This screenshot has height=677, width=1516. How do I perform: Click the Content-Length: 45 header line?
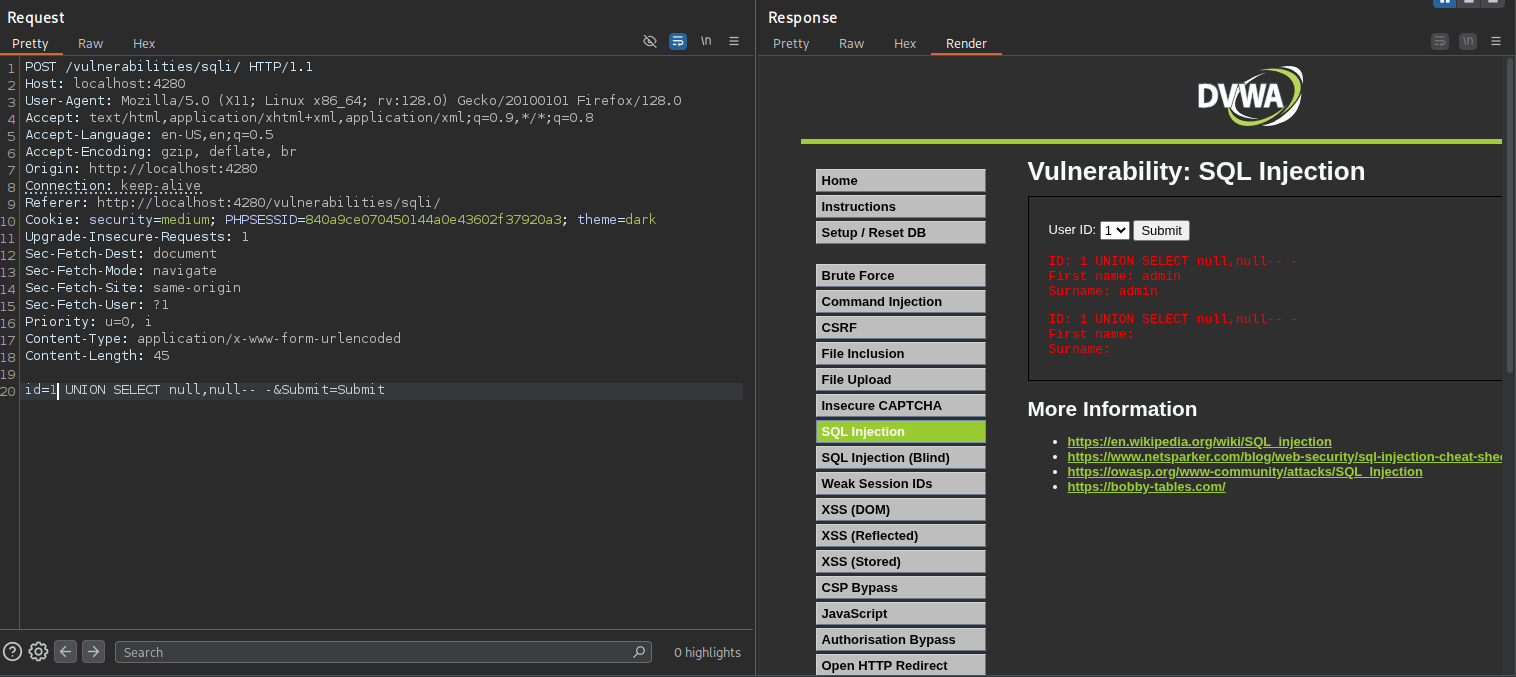click(x=97, y=356)
